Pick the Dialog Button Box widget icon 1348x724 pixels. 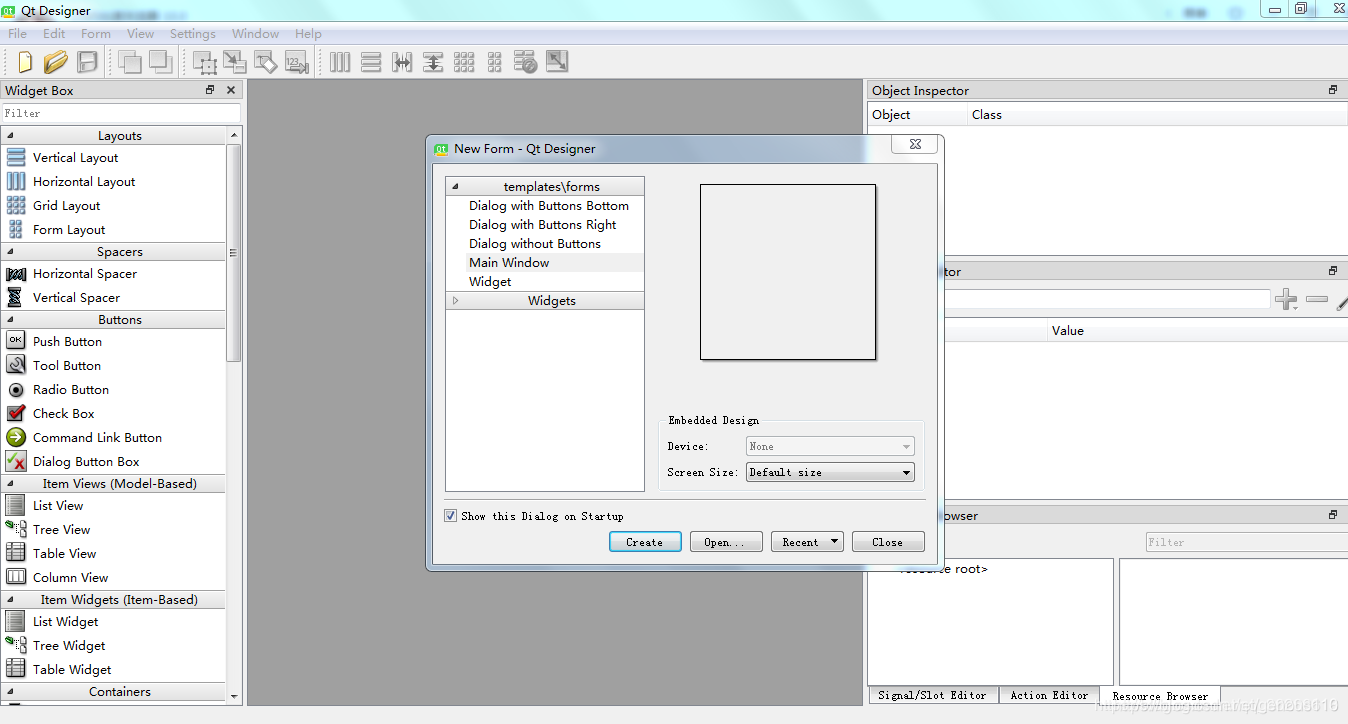tap(16, 461)
